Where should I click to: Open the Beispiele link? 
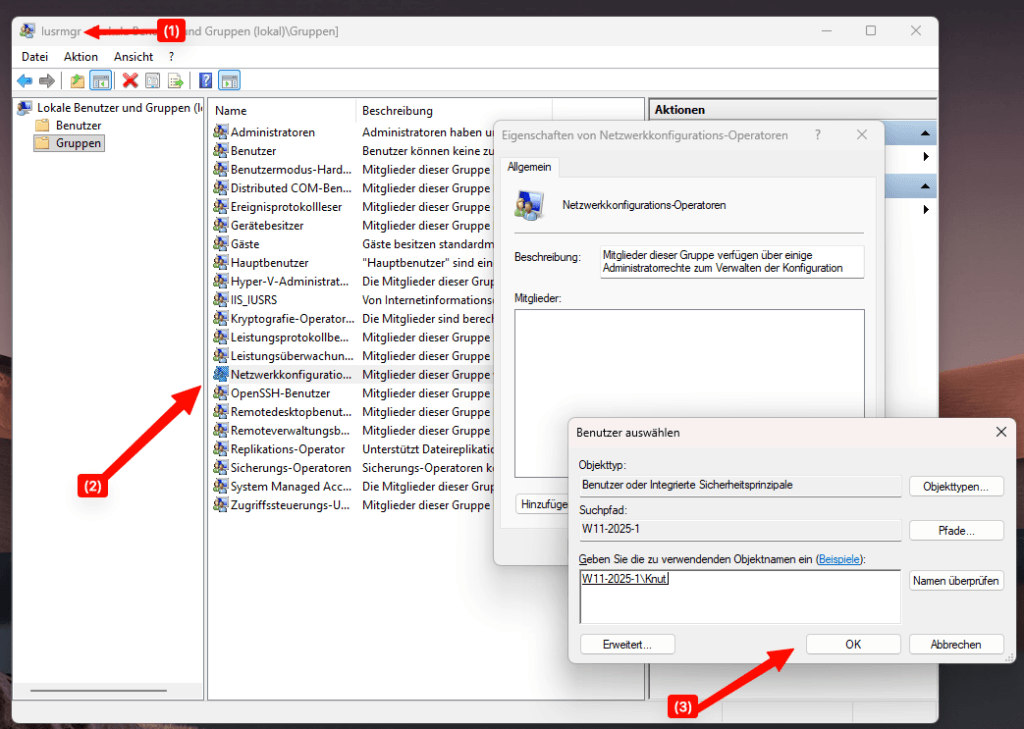[x=838, y=558]
